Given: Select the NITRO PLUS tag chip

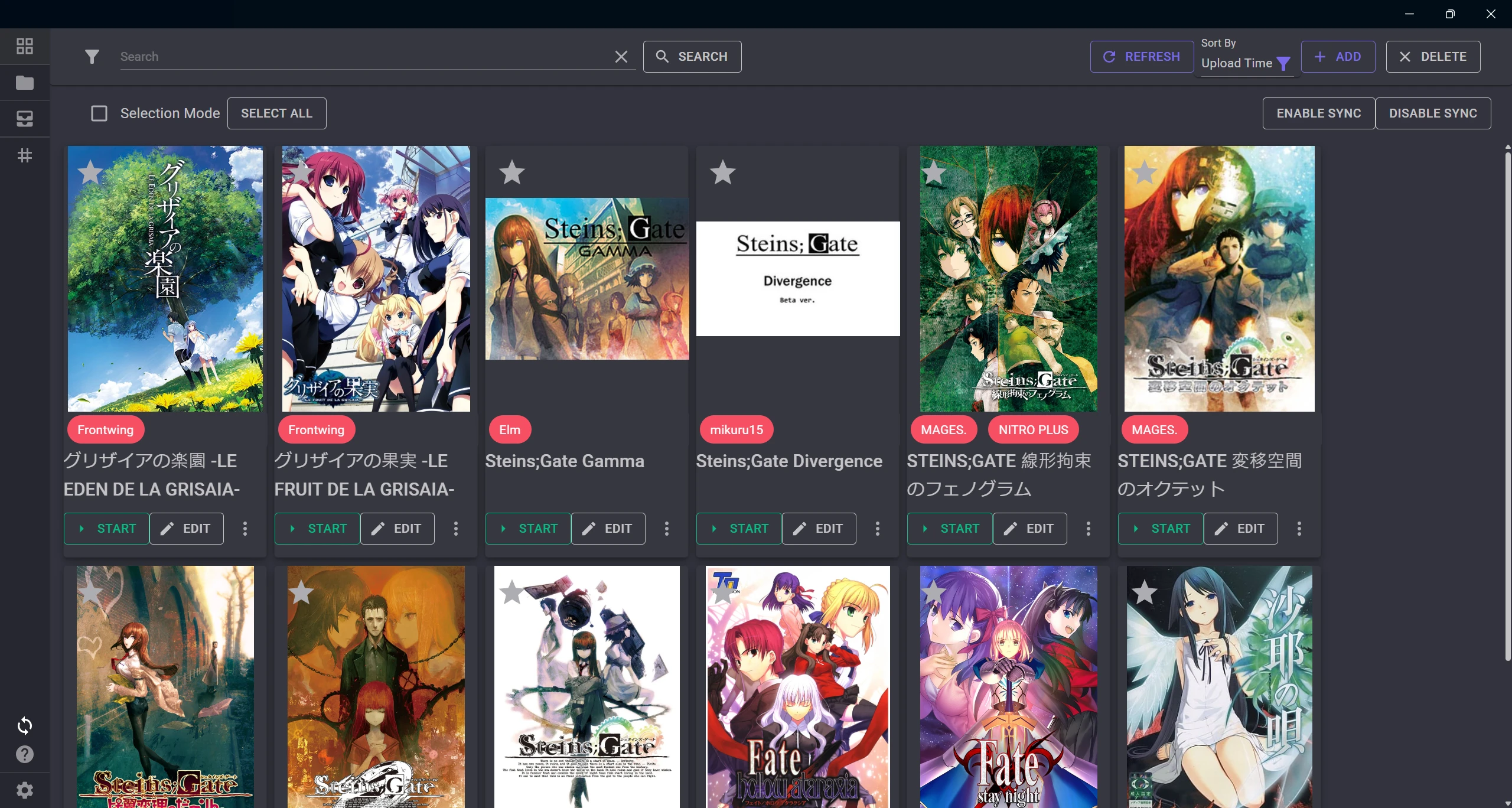Looking at the screenshot, I should (1034, 430).
